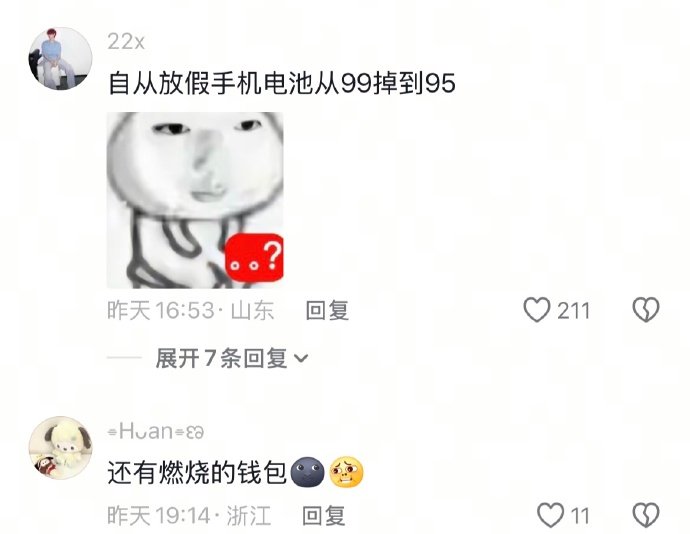Open Huan user avatar with plush dog
690x534 pixels.
coord(60,448)
